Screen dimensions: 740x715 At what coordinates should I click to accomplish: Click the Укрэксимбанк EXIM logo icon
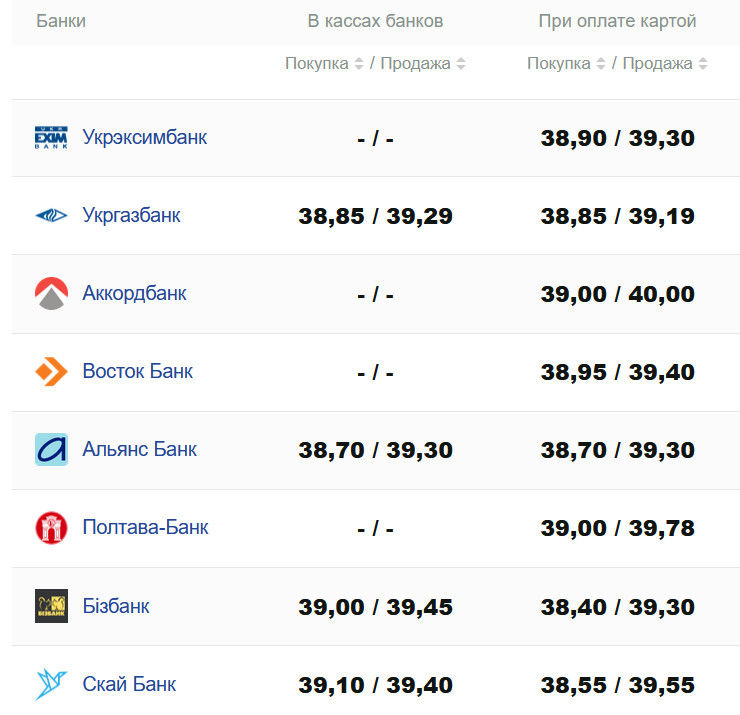click(51, 138)
